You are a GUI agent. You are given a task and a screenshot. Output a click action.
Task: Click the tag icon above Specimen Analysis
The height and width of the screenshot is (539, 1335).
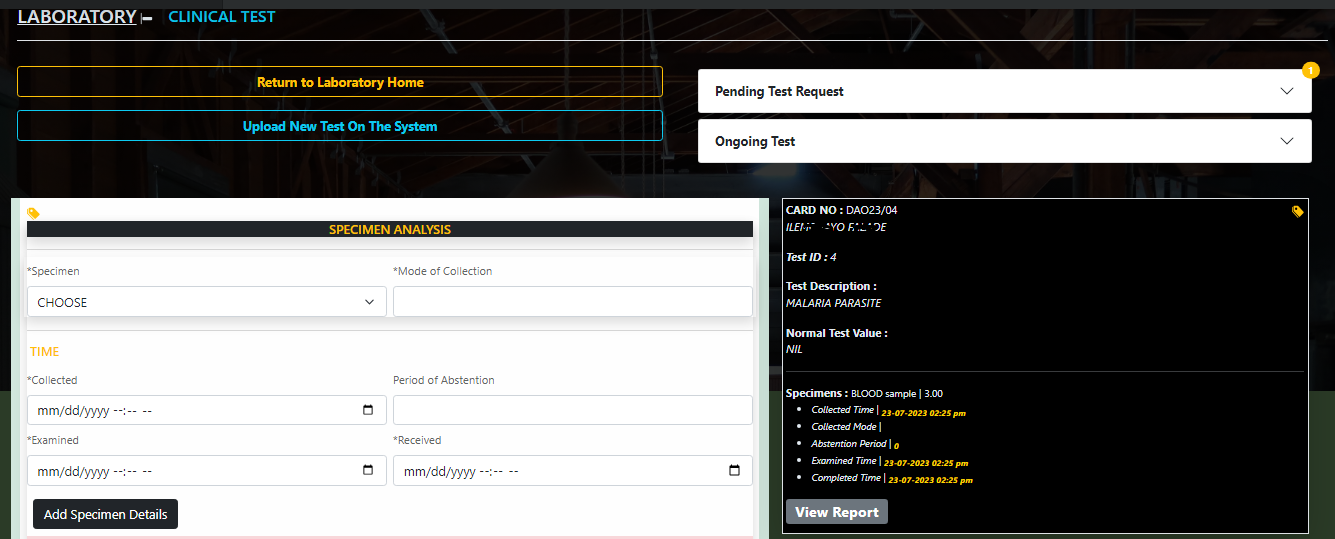tap(33, 213)
